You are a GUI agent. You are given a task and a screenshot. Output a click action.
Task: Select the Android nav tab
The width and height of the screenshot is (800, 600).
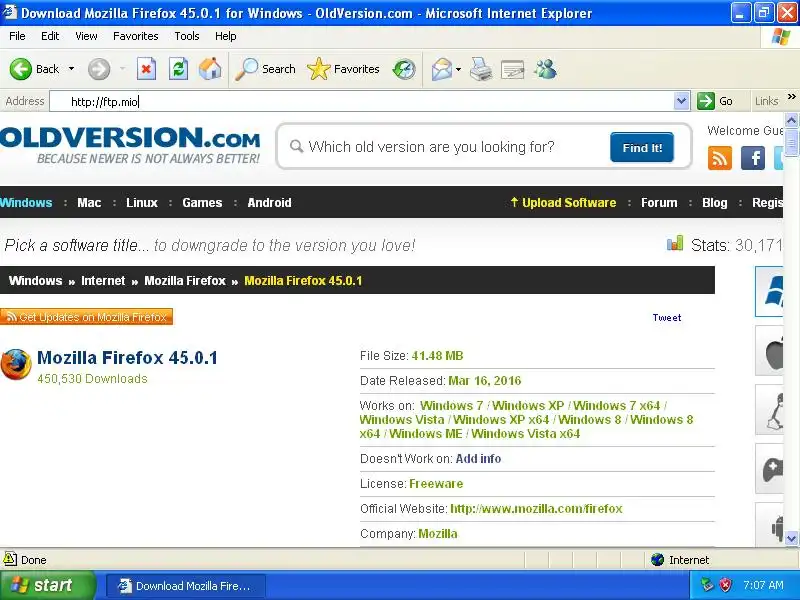point(269,203)
